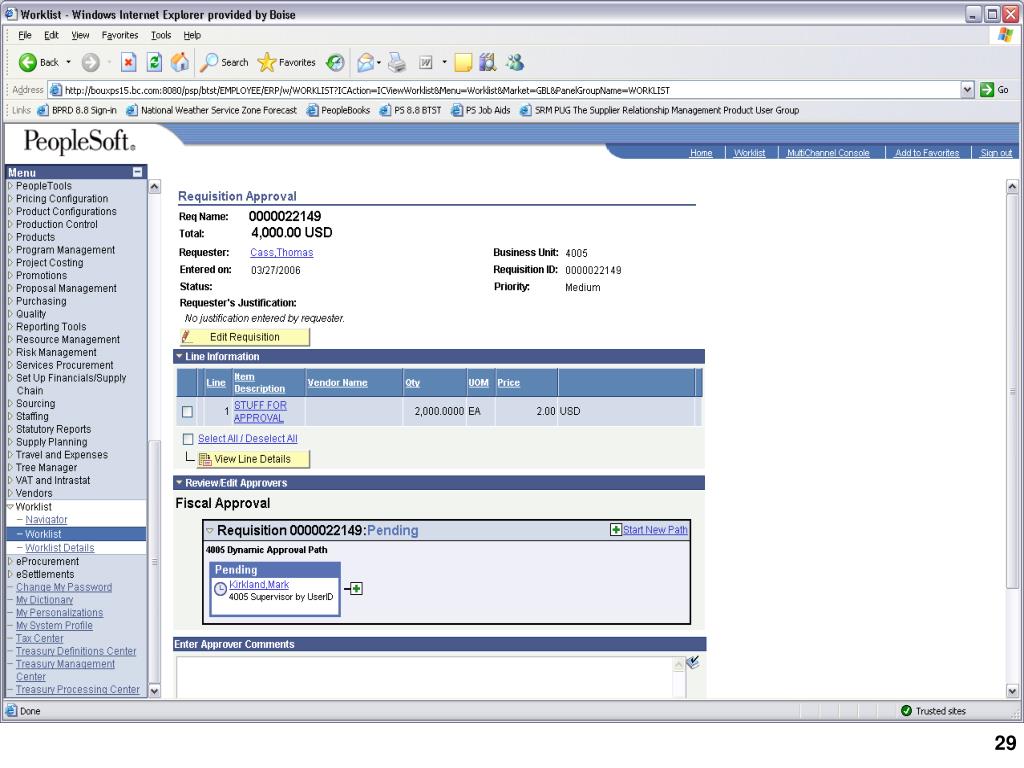The width and height of the screenshot is (1024, 768).
Task: Open the Messenger people icon
Action: coord(515,63)
